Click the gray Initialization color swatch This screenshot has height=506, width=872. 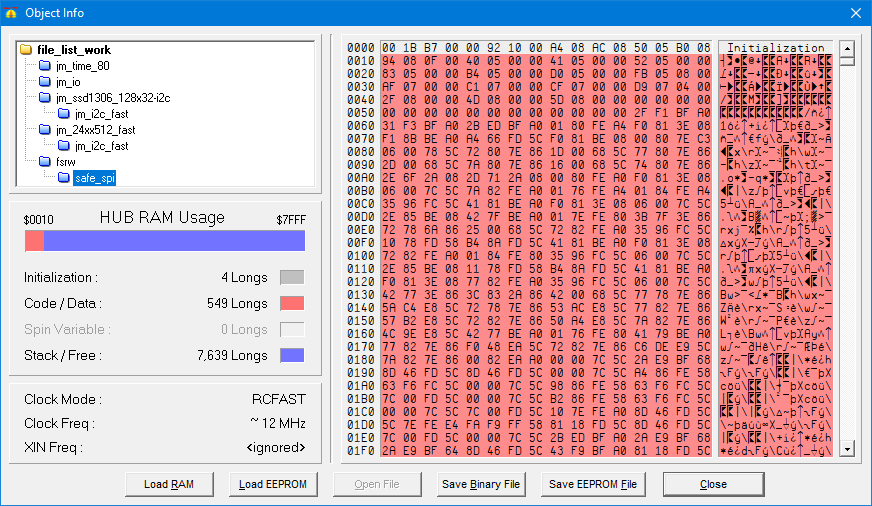(292, 278)
